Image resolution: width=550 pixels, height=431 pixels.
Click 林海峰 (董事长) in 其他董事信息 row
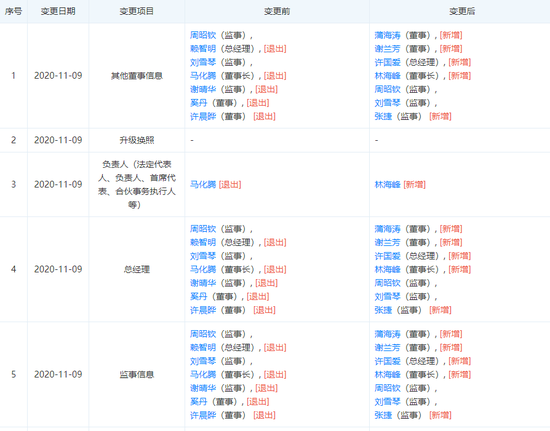tap(387, 76)
